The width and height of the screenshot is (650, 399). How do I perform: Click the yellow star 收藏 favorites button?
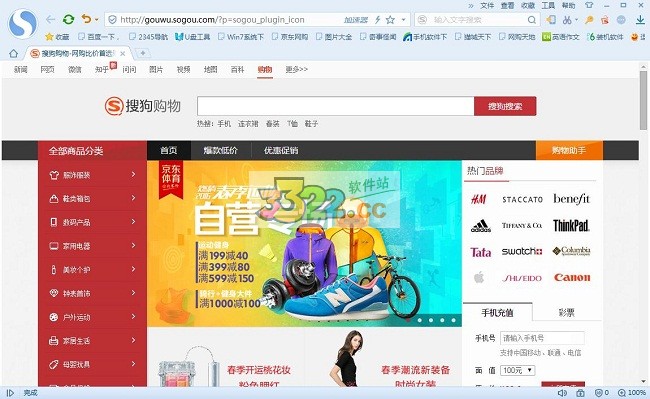[57, 37]
